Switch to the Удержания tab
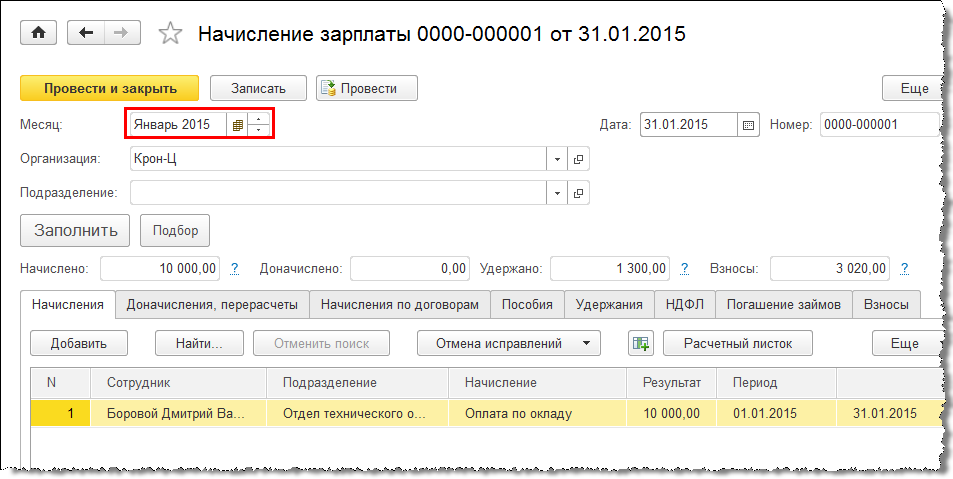This screenshot has height=479, width=953. point(609,305)
